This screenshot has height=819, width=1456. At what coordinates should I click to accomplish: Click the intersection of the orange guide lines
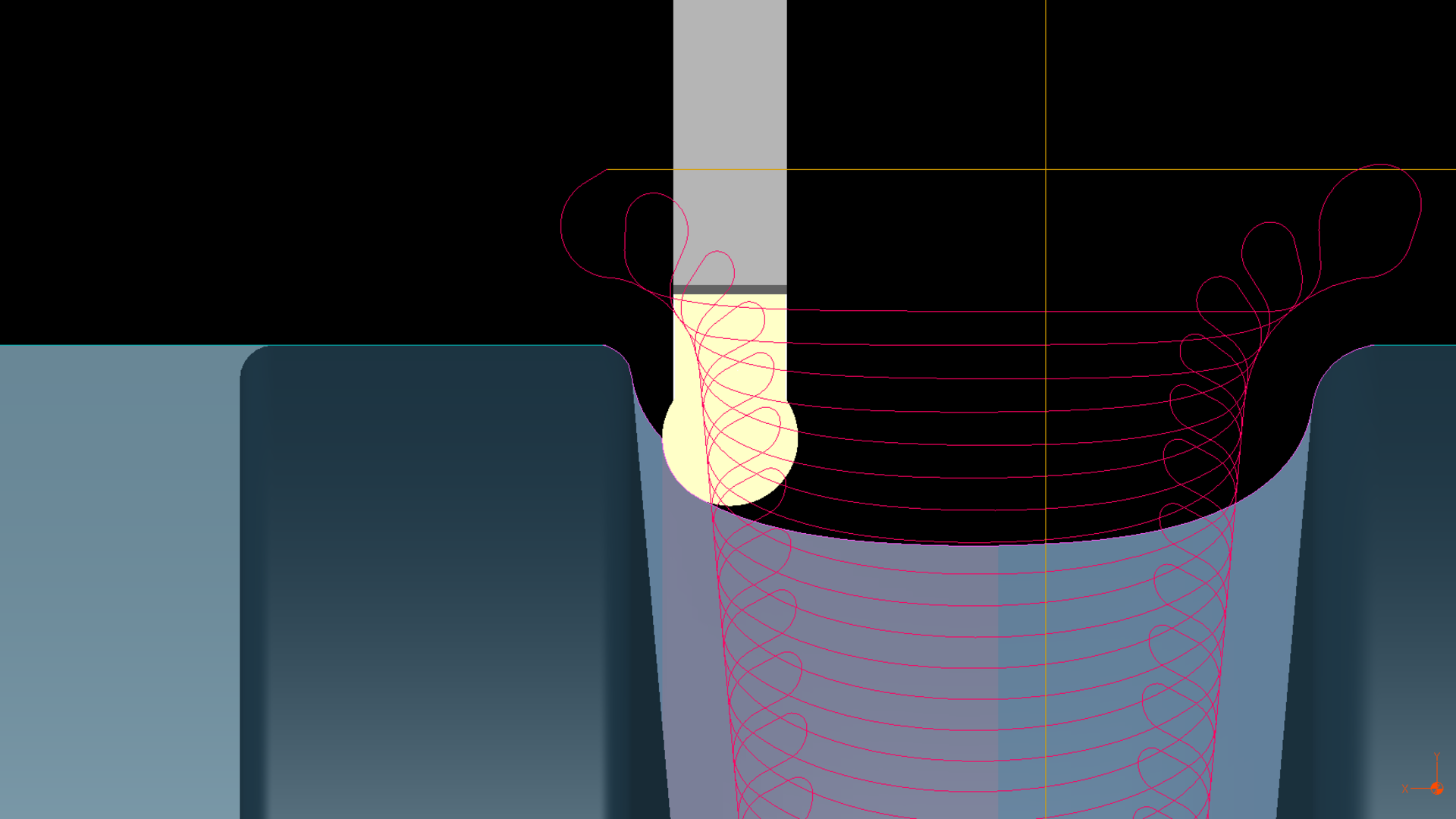point(1046,169)
